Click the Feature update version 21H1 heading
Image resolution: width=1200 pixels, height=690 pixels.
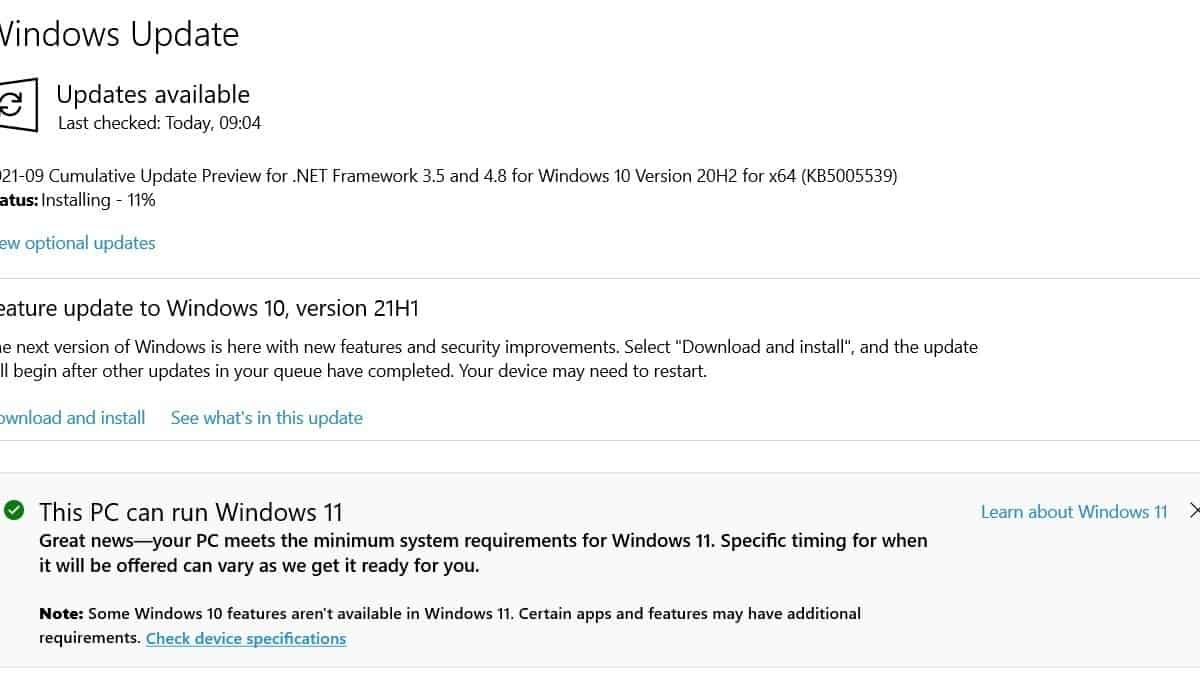(x=208, y=308)
